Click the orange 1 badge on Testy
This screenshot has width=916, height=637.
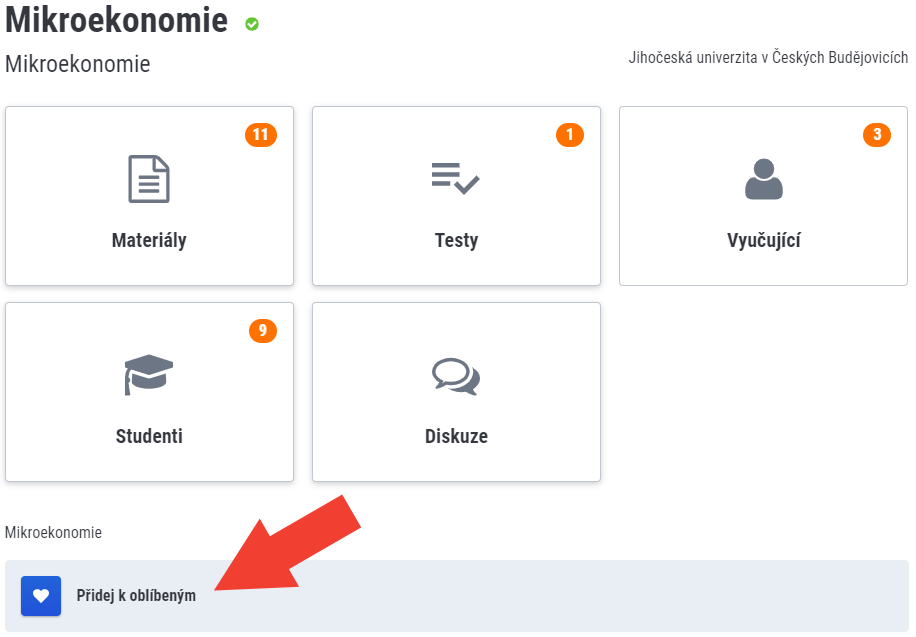pyautogui.click(x=570, y=135)
